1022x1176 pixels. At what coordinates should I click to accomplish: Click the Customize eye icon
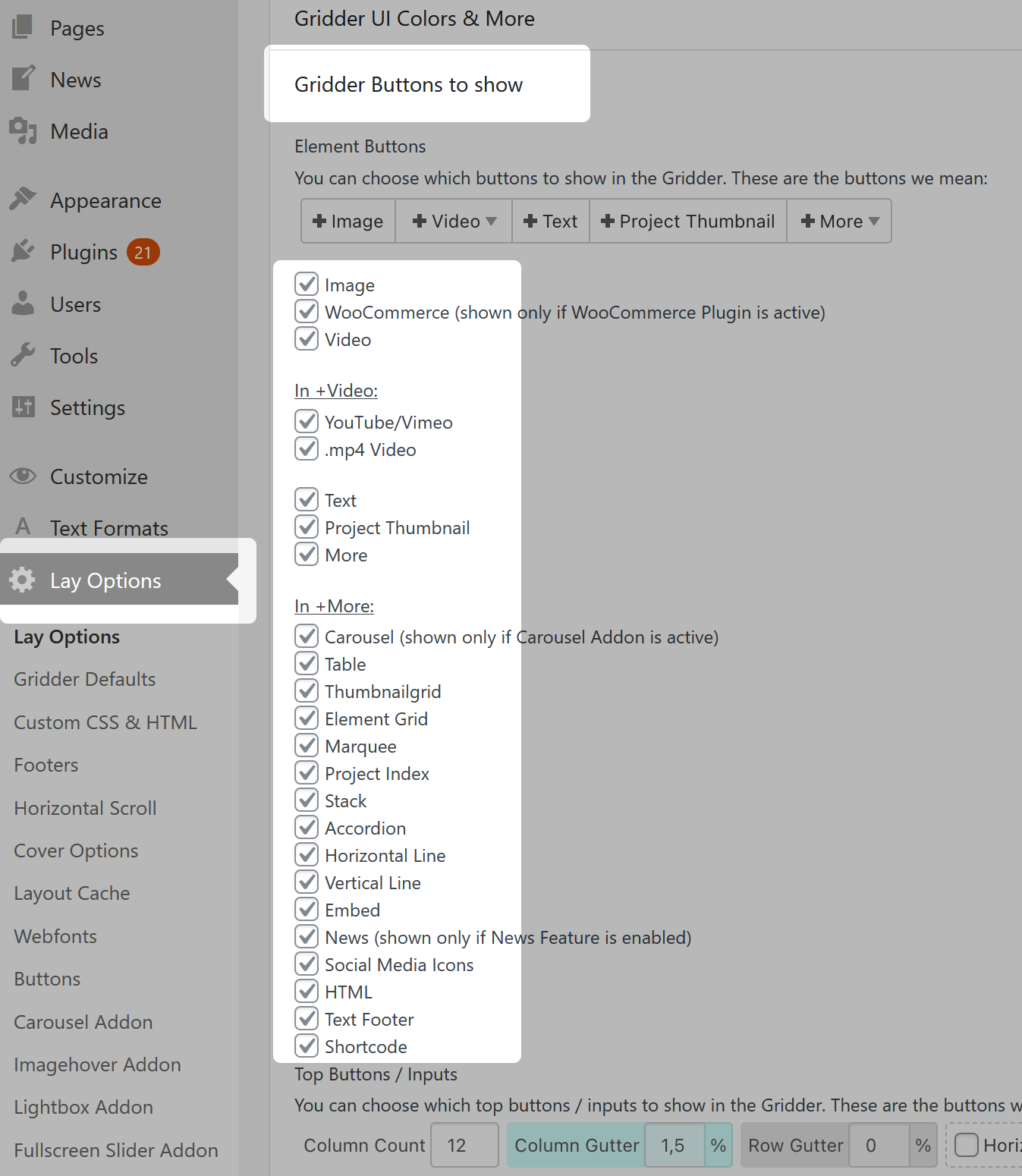pyautogui.click(x=23, y=476)
